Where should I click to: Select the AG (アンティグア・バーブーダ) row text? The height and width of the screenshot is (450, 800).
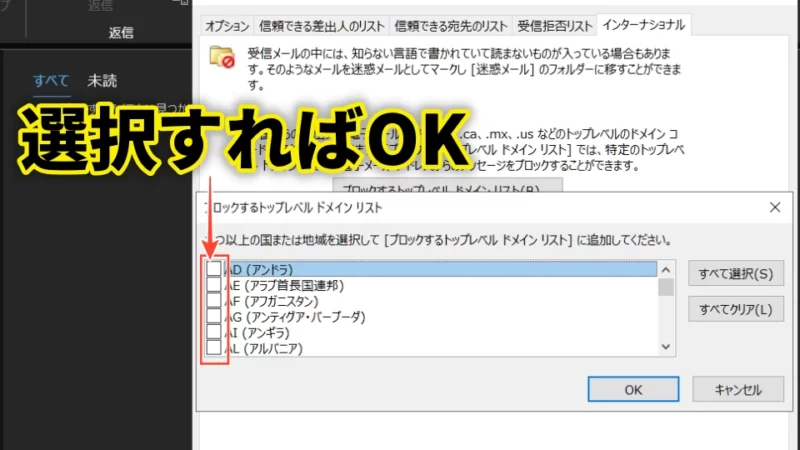295,317
